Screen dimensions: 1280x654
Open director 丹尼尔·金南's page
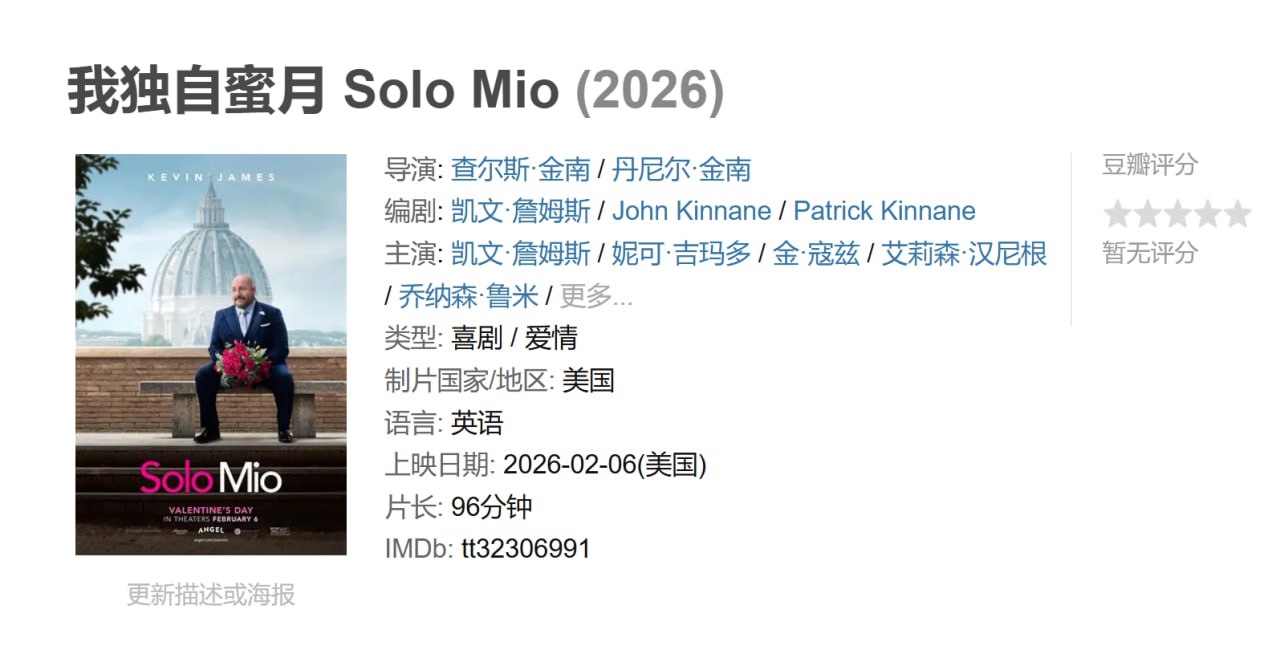(x=681, y=169)
